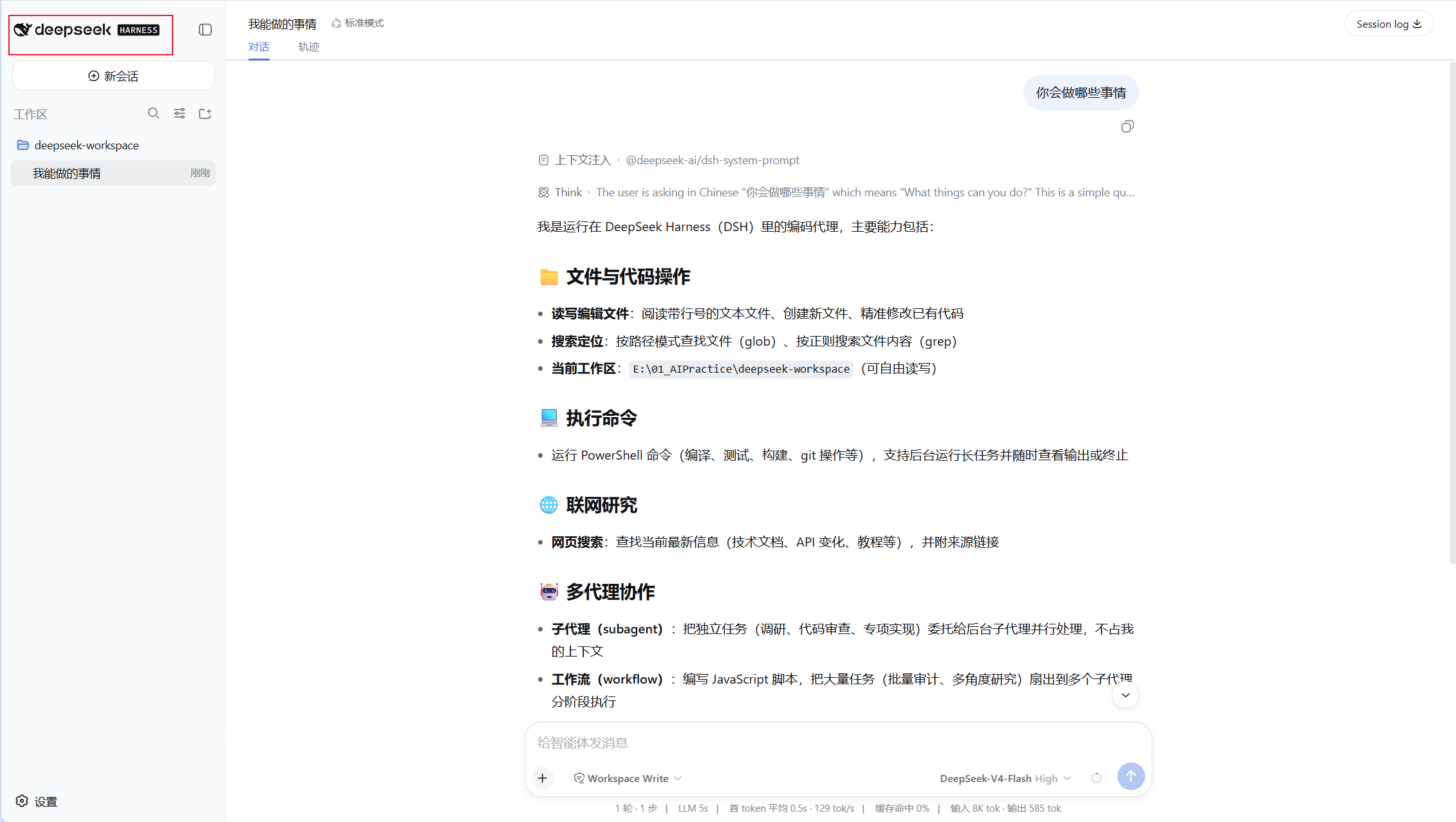Screen dimensions: 1456x822
Task: Click the 标准模式 mode indicator
Action: (x=358, y=23)
